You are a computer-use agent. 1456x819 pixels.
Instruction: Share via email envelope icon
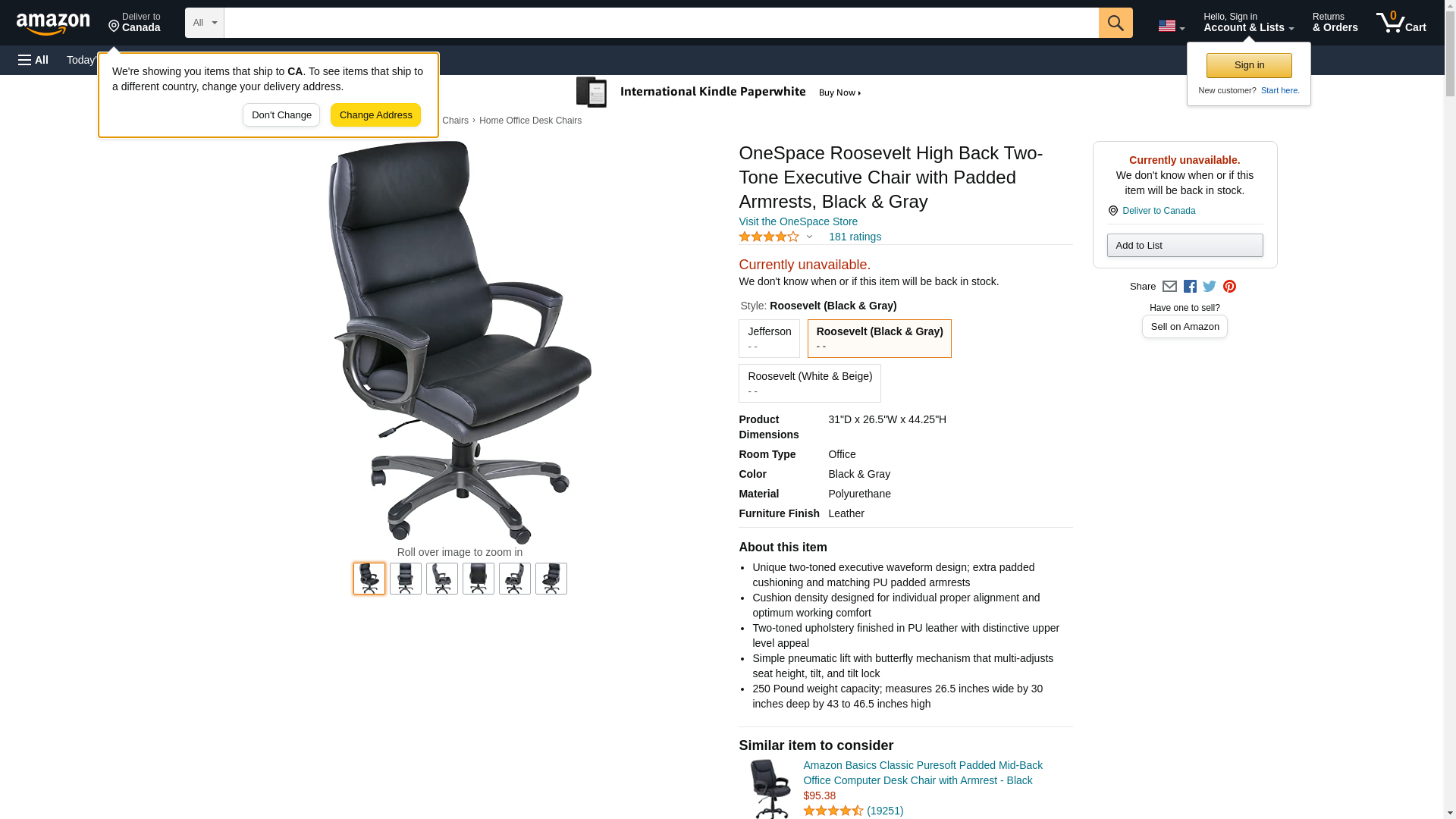1169,287
